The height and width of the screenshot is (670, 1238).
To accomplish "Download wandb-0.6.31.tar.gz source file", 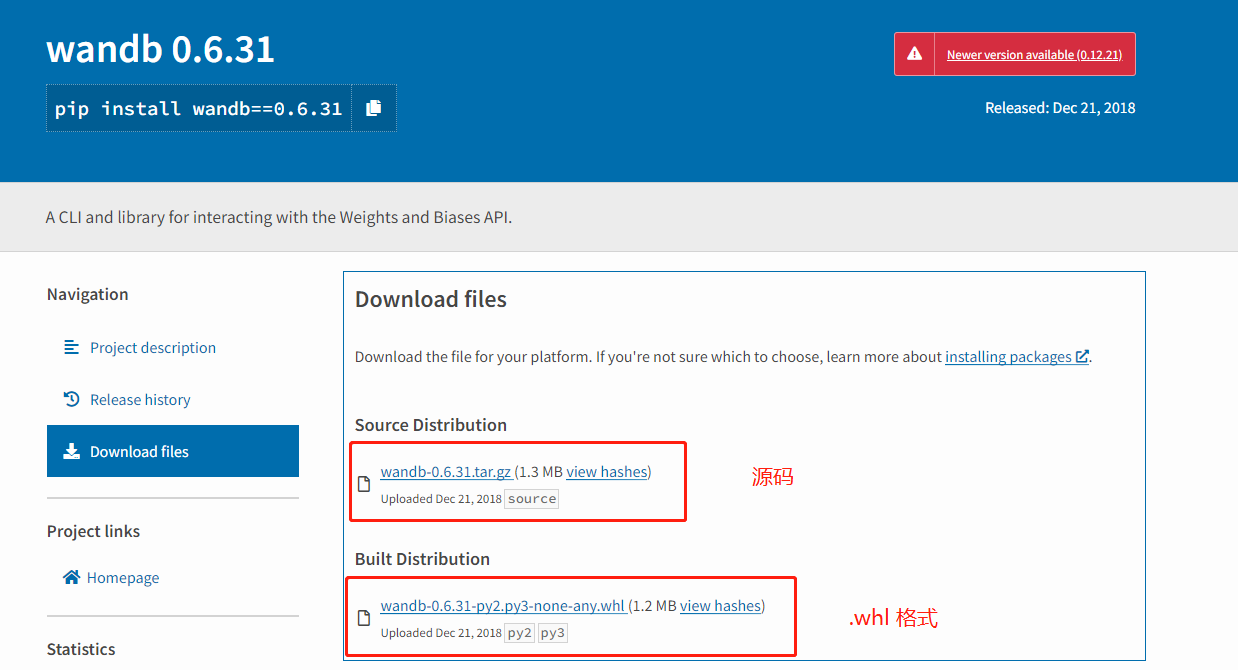I will click(x=446, y=472).
